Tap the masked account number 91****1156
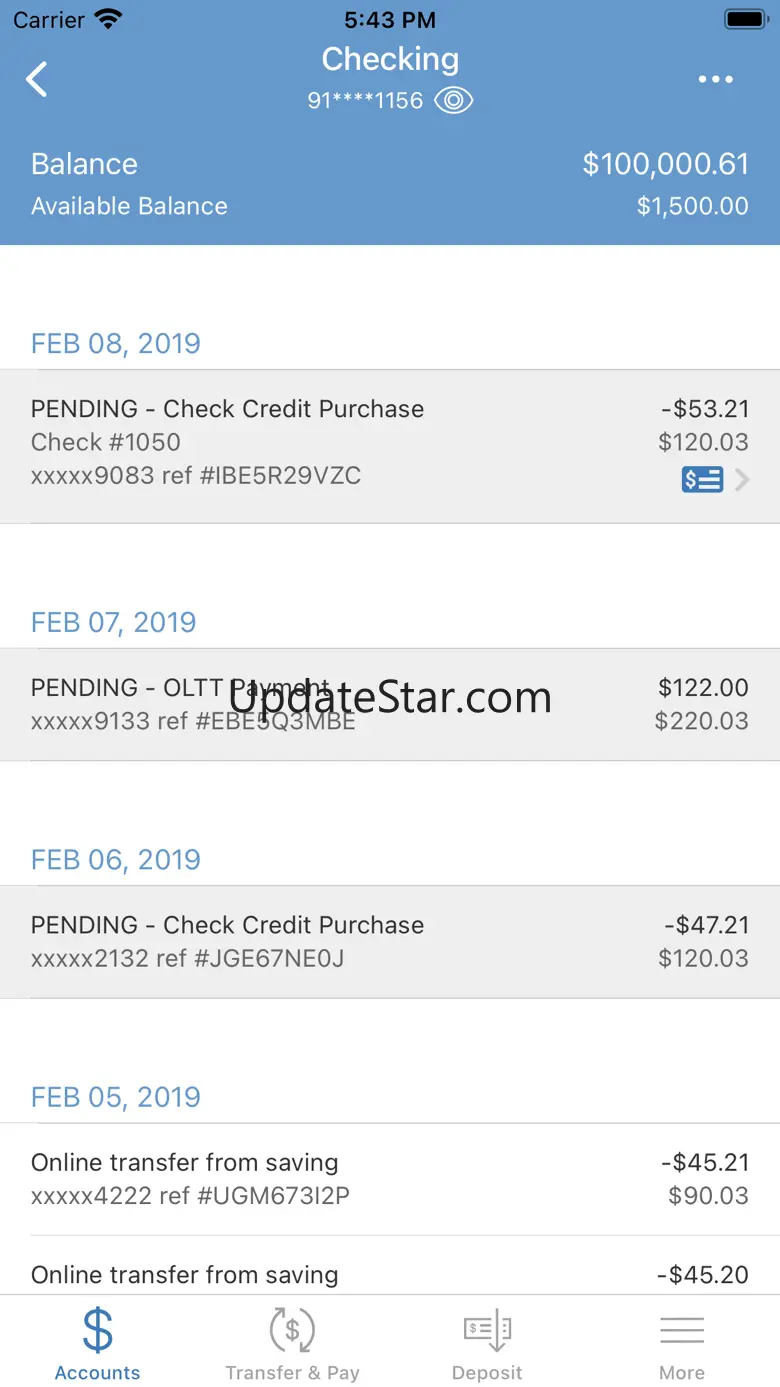The image size is (780, 1387). click(365, 101)
